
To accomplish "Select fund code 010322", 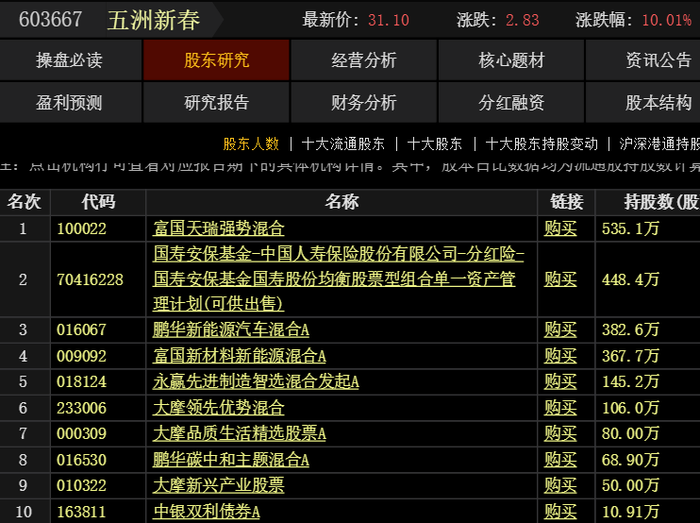I will [81, 485].
